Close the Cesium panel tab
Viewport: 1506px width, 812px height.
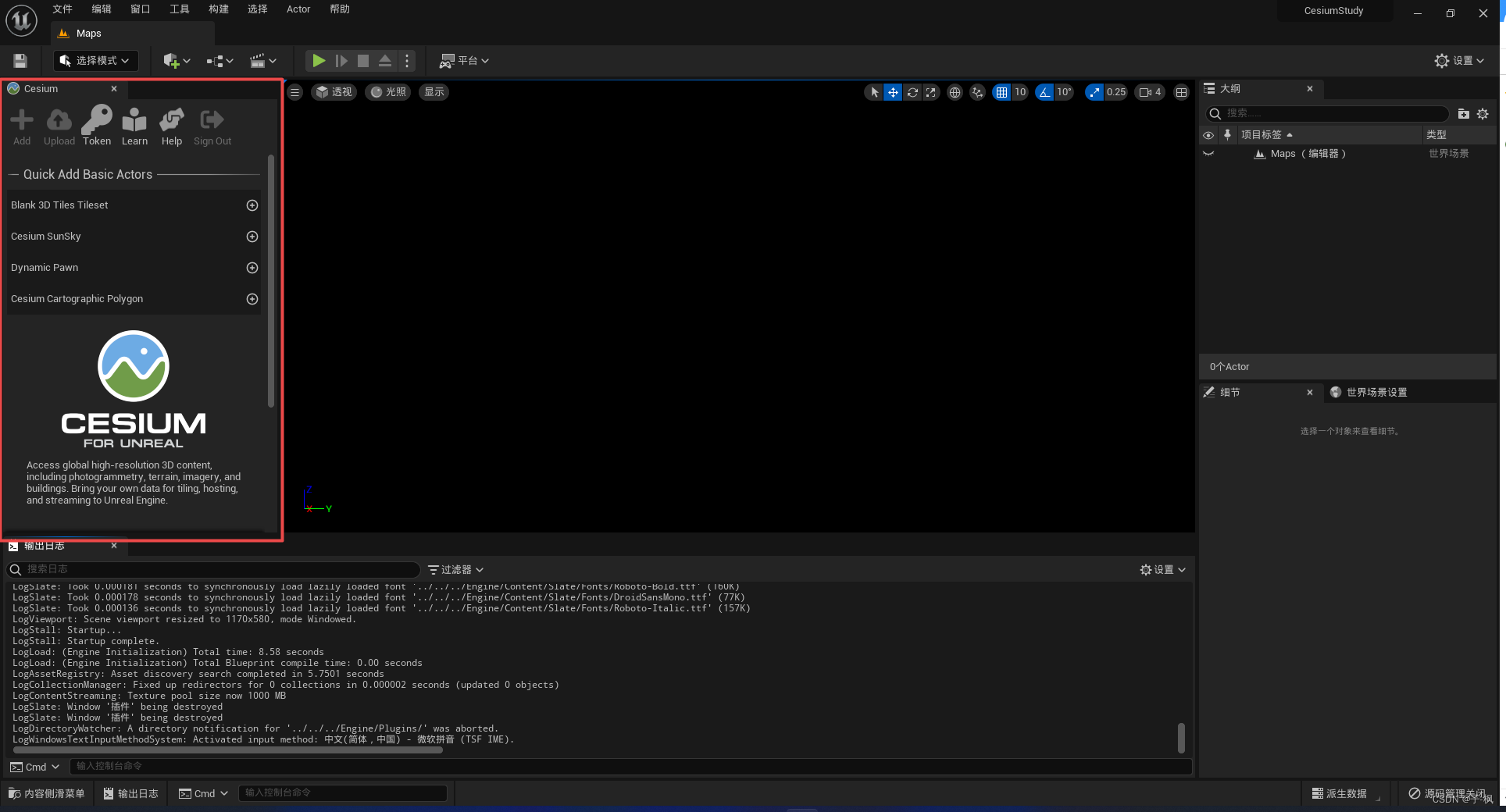pyautogui.click(x=114, y=89)
